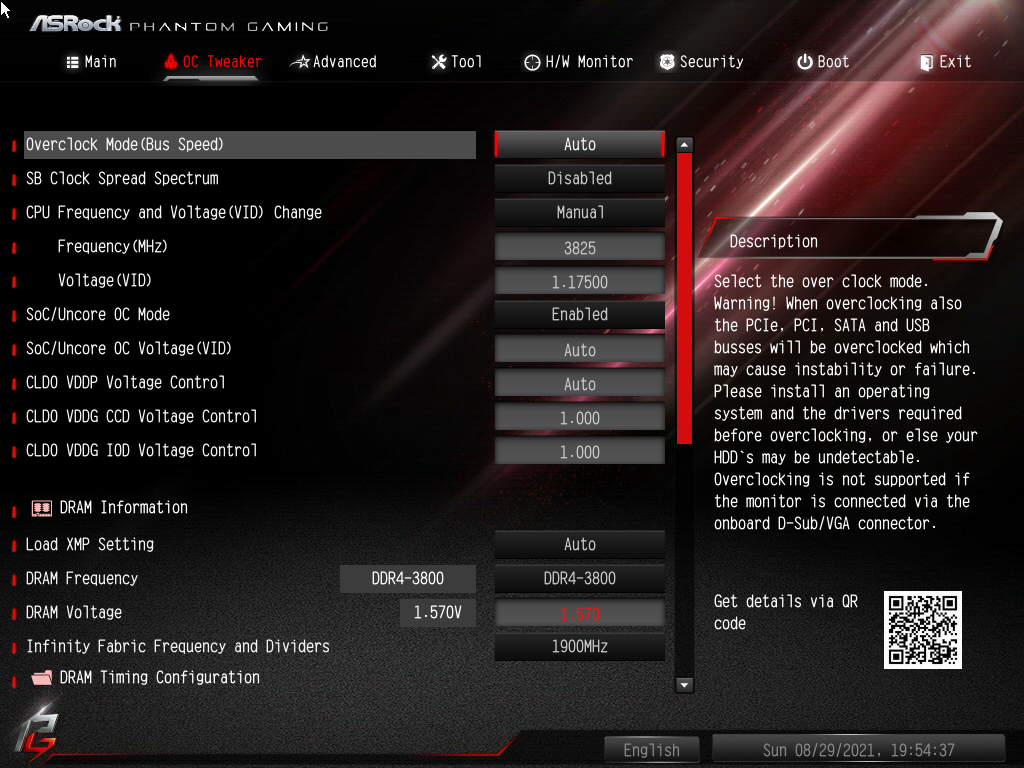This screenshot has height=768, width=1024.
Task: Go to the Tool tab
Action: pyautogui.click(x=456, y=62)
